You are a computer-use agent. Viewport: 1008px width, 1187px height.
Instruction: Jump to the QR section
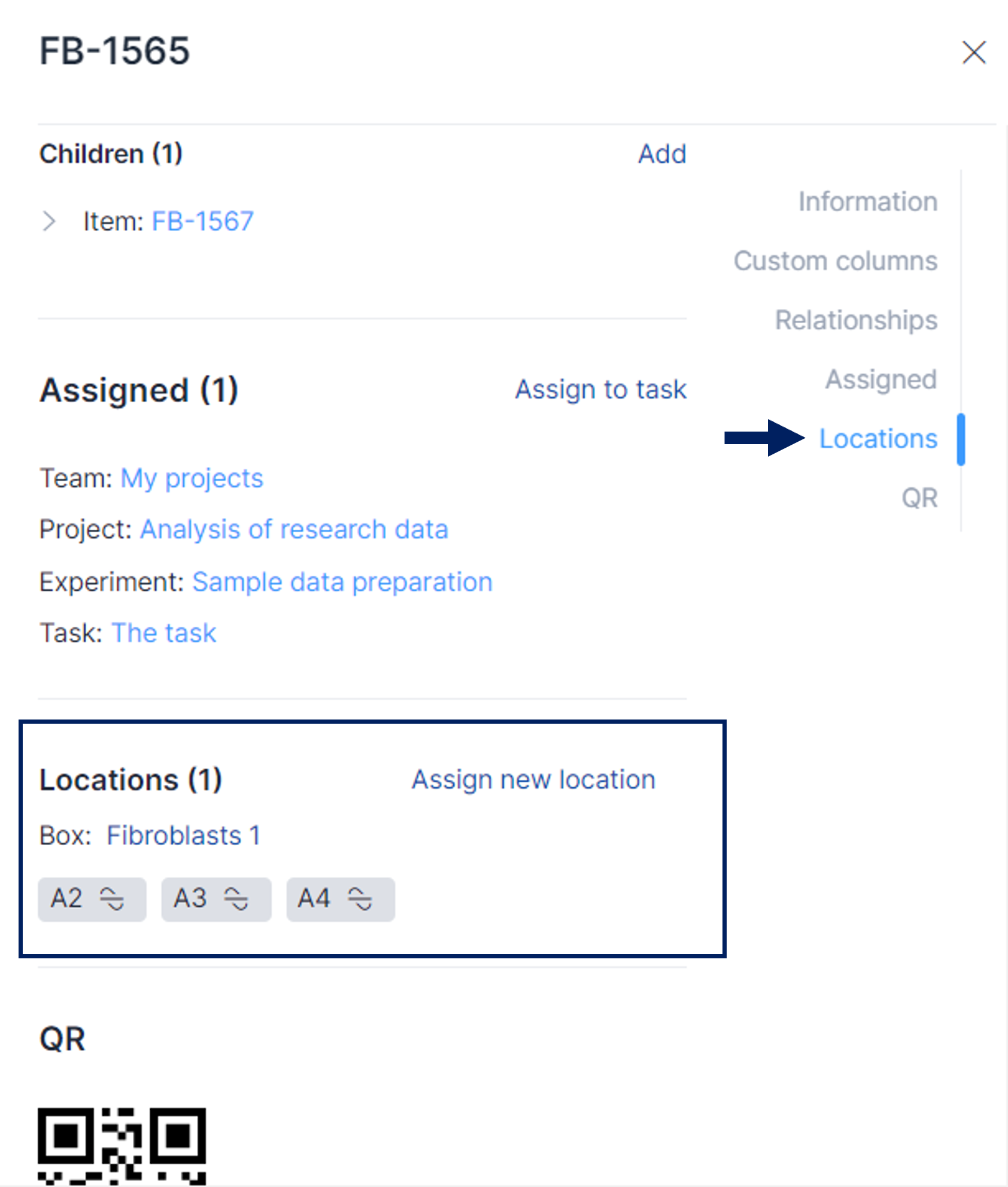click(919, 498)
